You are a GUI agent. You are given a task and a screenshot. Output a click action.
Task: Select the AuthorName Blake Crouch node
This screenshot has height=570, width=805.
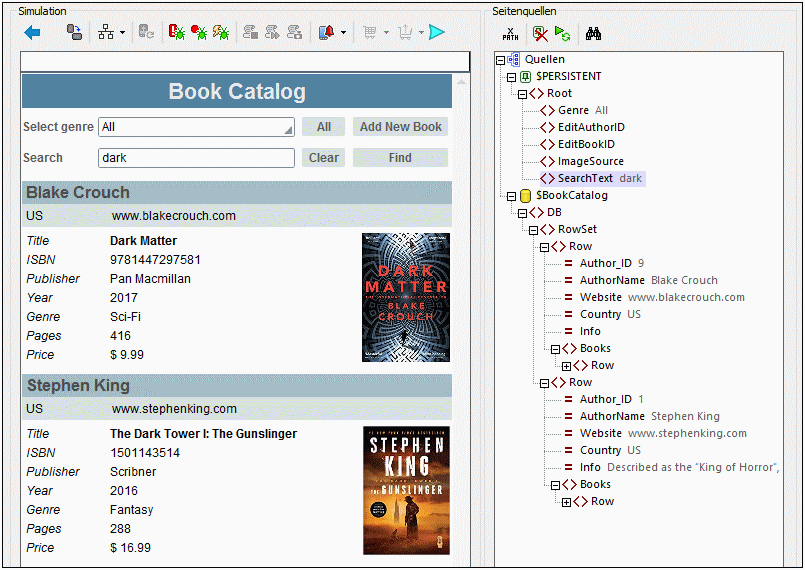click(648, 280)
